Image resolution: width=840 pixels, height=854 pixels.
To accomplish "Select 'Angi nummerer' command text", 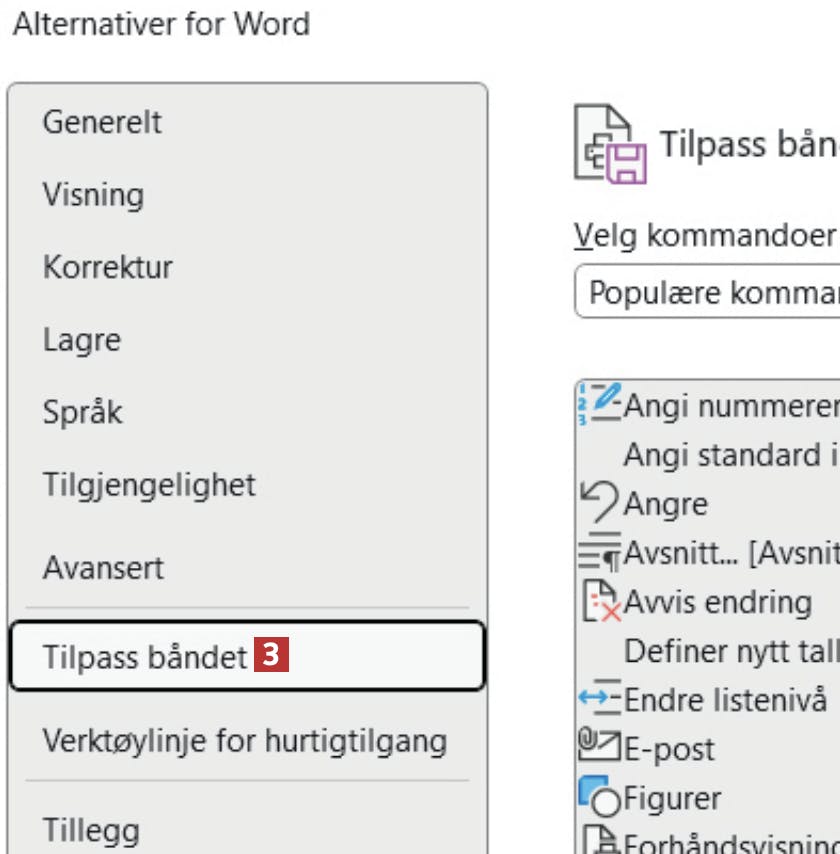I will (x=732, y=406).
